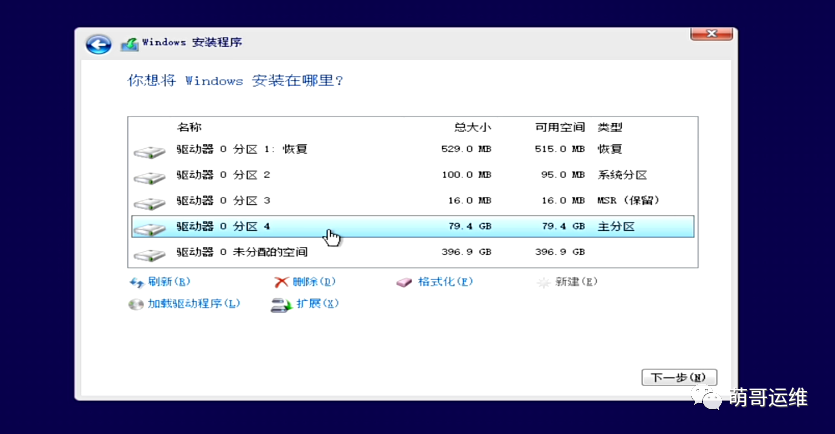Viewport: 835px width, 434px height.
Task: Click the 扩展(X) link
Action: tap(317, 304)
